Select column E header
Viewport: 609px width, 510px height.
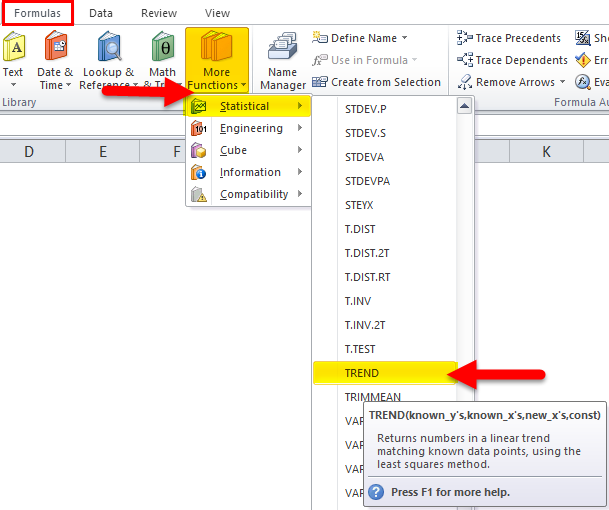pyautogui.click(x=103, y=151)
